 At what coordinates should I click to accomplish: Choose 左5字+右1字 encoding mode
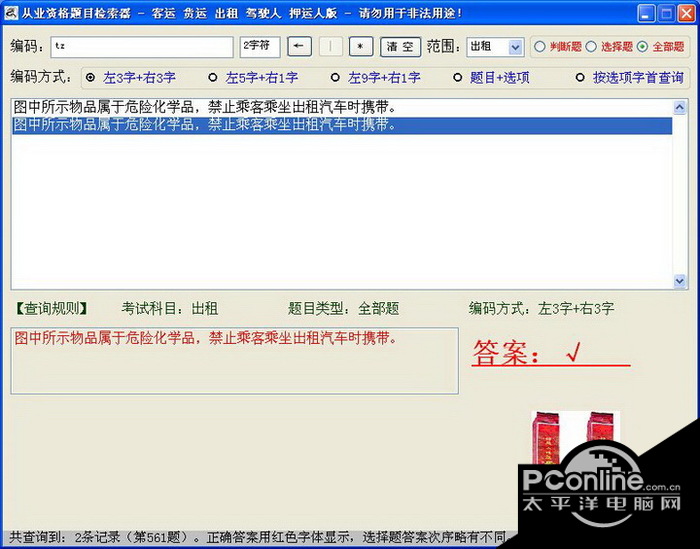coord(212,78)
